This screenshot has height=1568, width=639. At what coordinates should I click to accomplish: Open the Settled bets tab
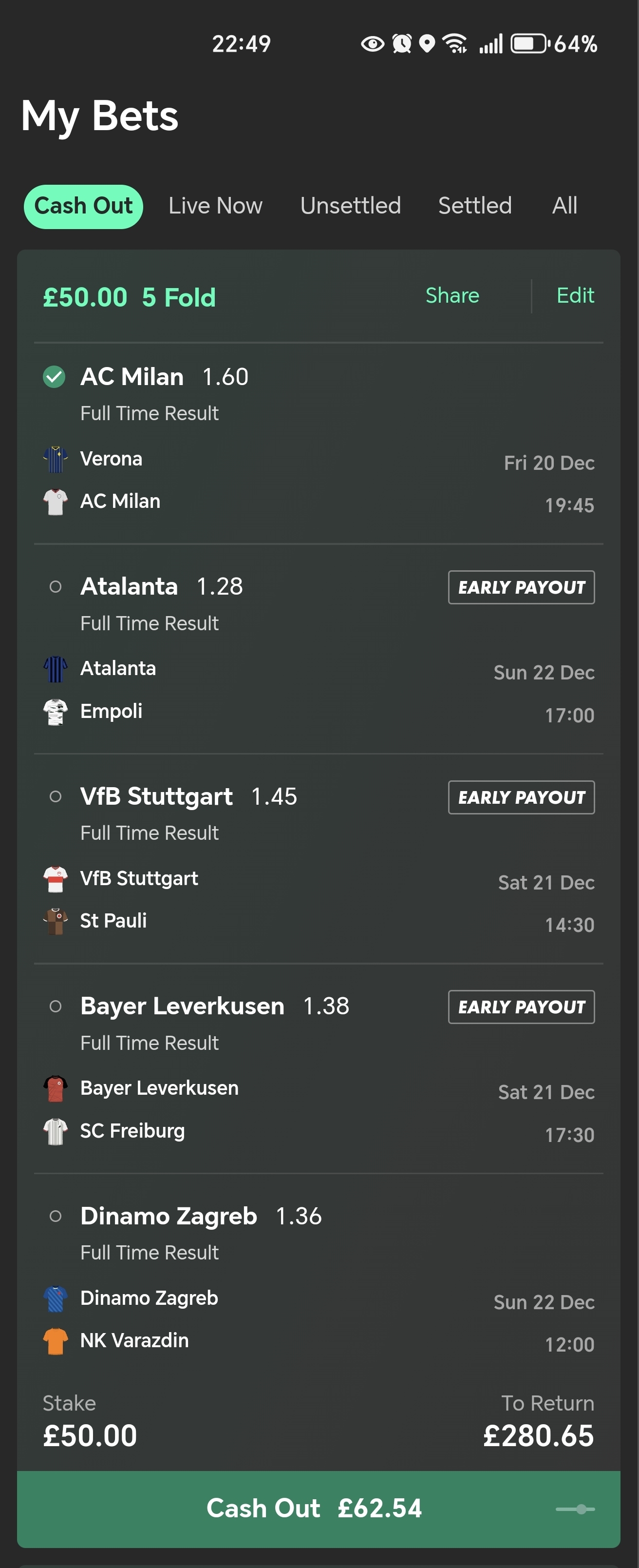475,206
